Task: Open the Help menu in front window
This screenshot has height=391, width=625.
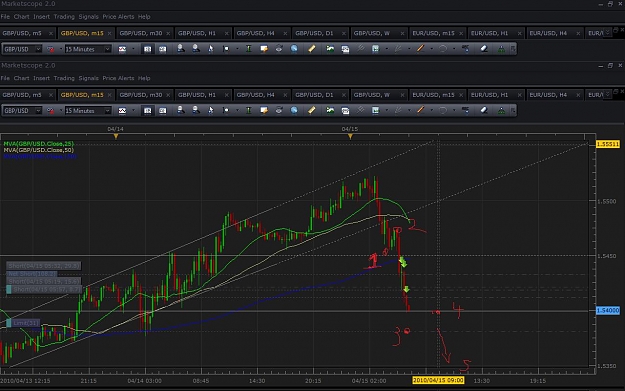Action: [x=144, y=78]
